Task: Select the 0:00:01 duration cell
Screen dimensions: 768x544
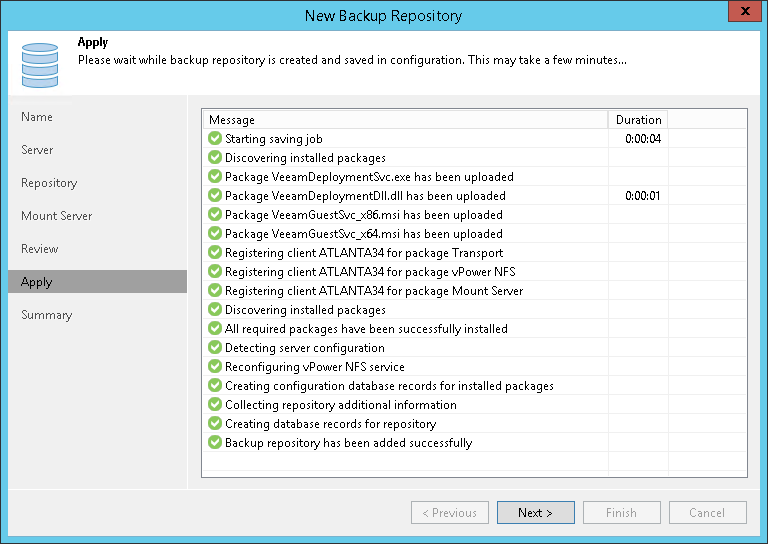Action: [x=643, y=196]
